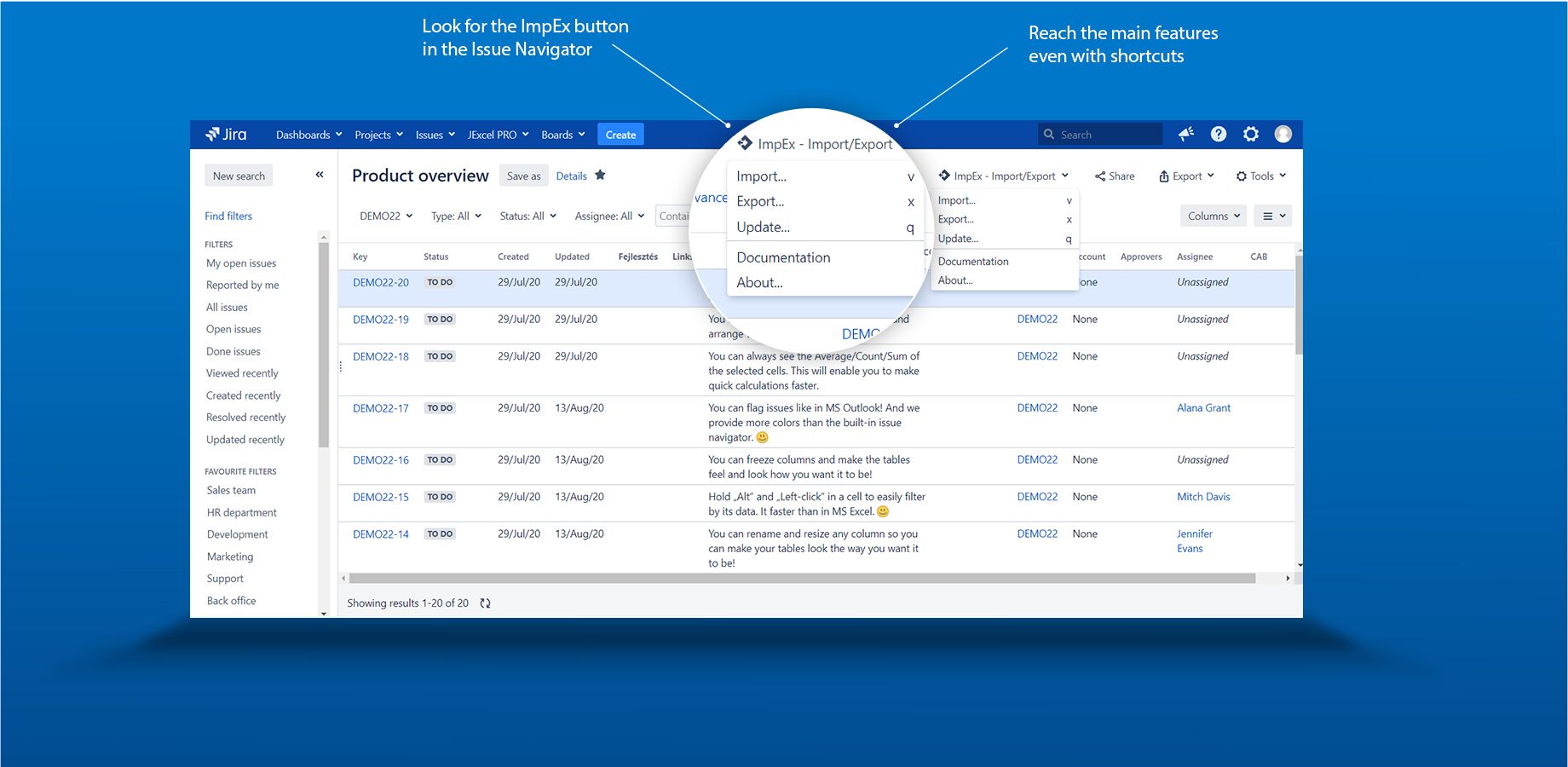This screenshot has height=767, width=1568.
Task: Open issue DEMO22-18
Action: click(381, 357)
